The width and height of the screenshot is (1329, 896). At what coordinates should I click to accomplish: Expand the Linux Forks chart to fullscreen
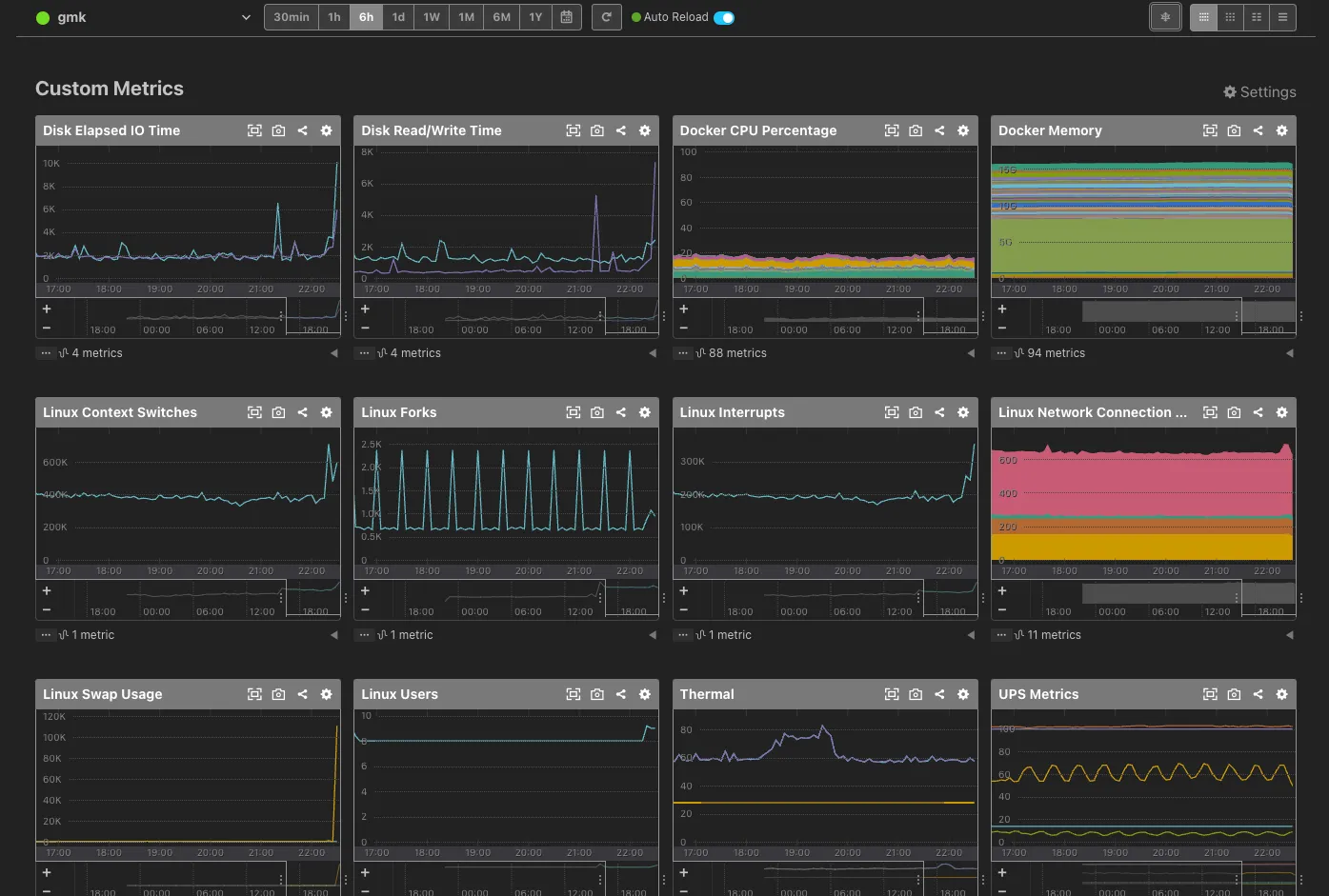573,412
